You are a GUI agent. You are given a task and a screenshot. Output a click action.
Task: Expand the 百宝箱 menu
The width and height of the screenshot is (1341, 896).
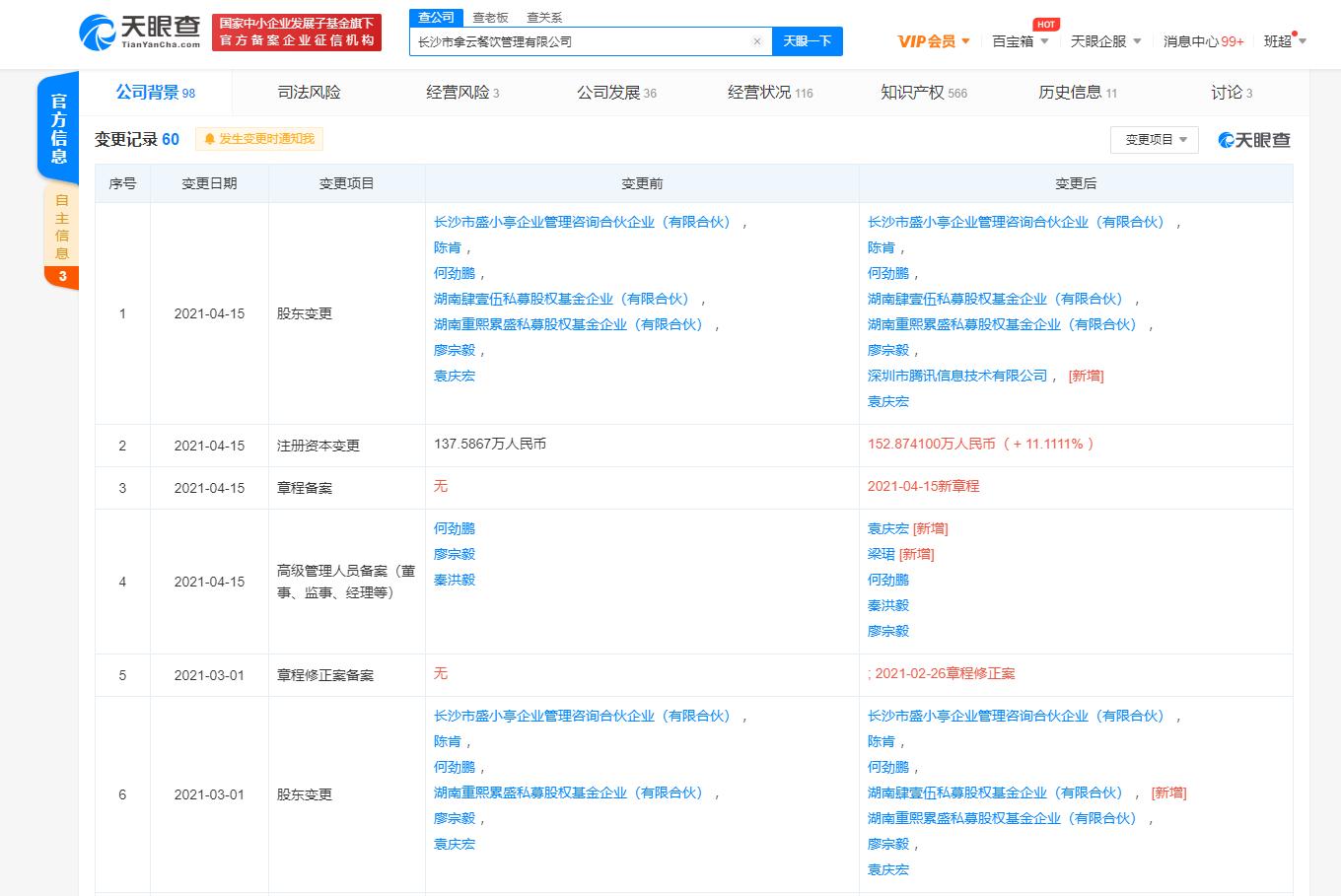click(1020, 41)
